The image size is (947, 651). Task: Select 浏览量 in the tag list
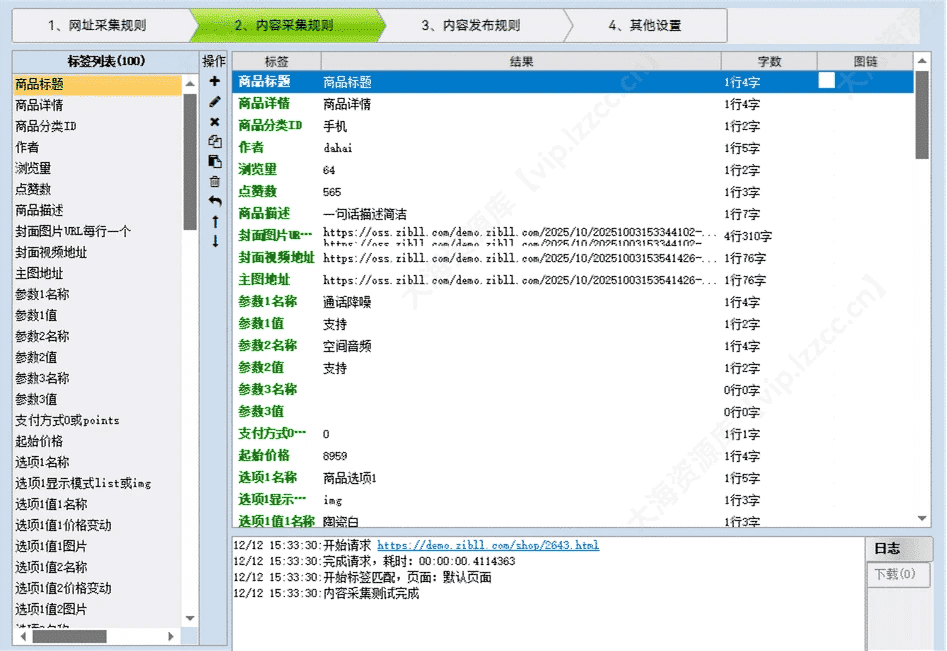pos(97,168)
